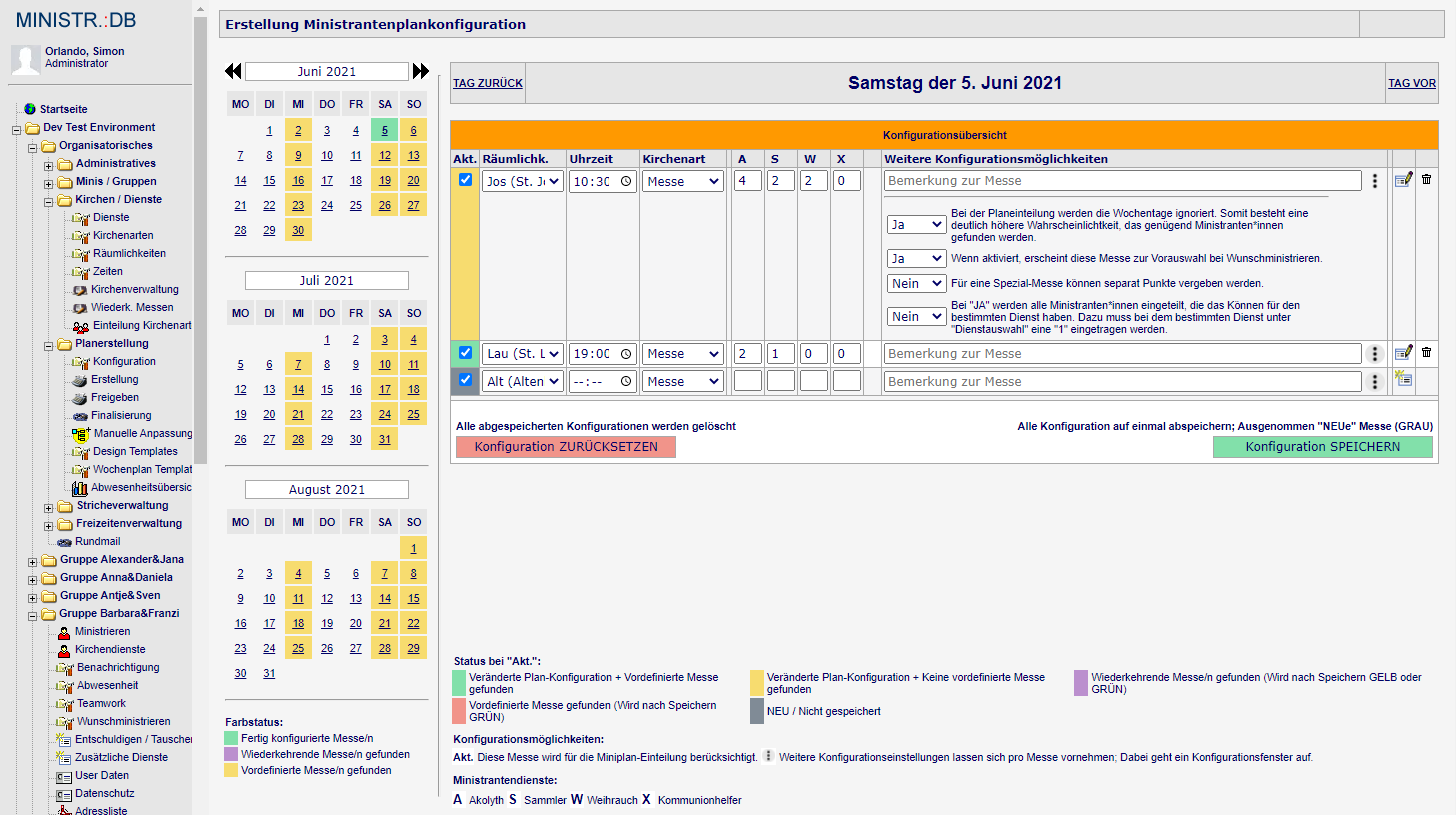Toggle the Akt. checkbox for the Lau Messe
Screen dimensions: 1456x815
[465, 352]
